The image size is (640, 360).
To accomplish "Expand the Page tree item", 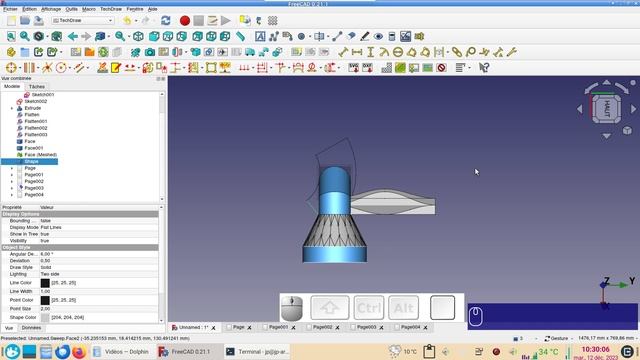I will (x=12, y=168).
